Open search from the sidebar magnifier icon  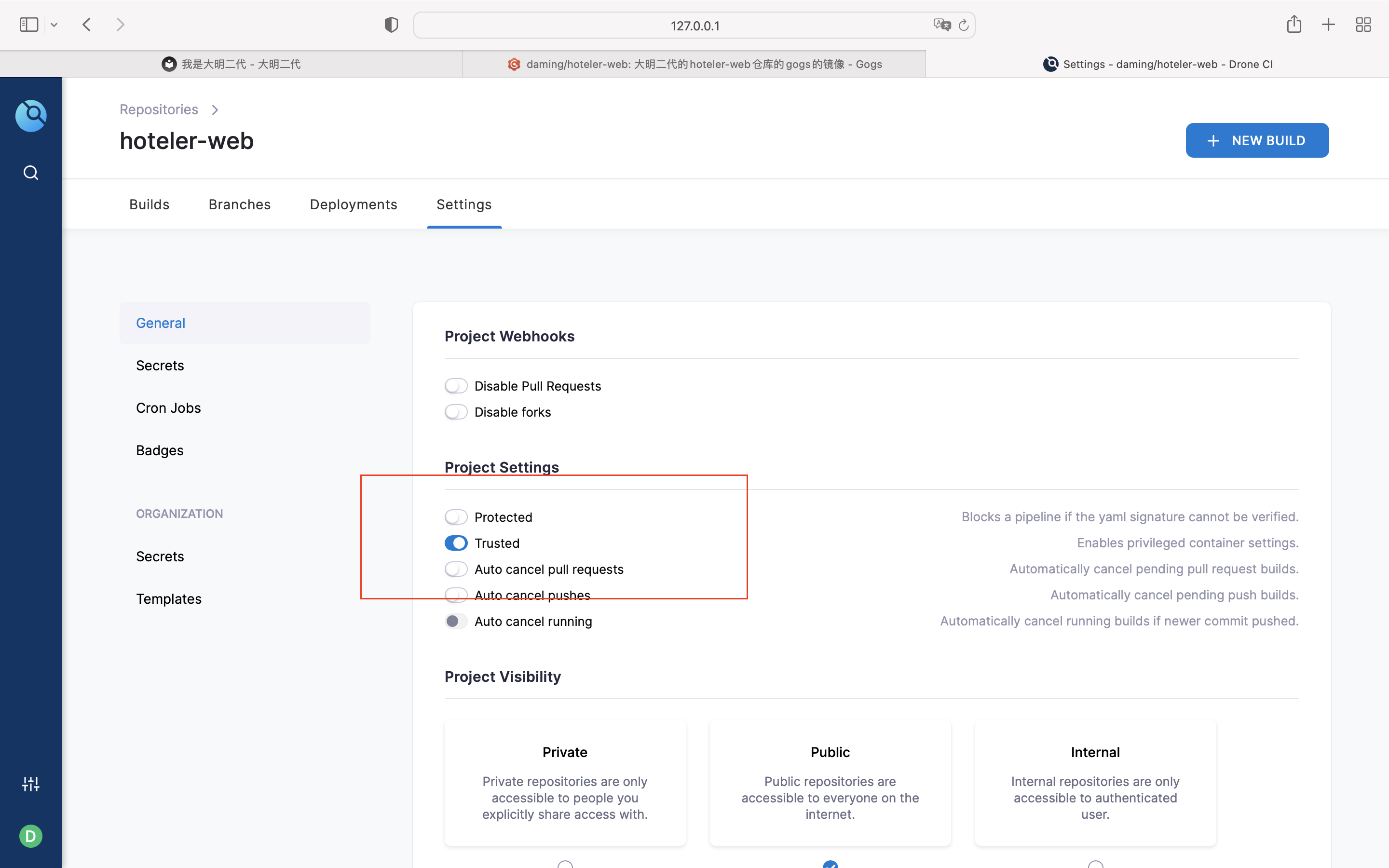pyautogui.click(x=31, y=173)
